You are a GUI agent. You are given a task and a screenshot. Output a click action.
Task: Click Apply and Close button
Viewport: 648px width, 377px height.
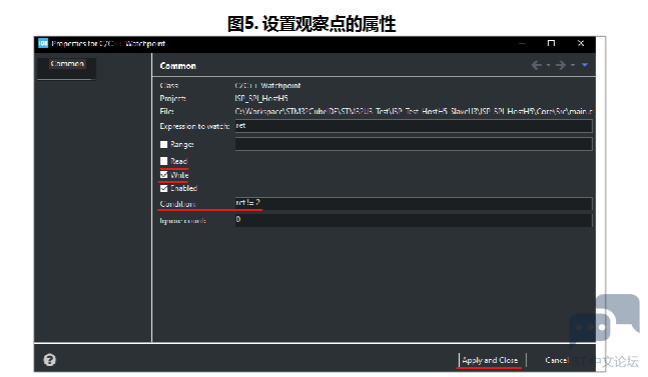[x=490, y=360]
